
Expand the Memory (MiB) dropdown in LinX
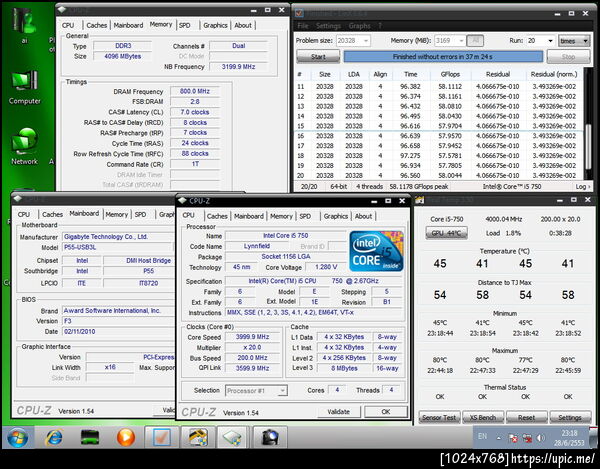point(461,41)
